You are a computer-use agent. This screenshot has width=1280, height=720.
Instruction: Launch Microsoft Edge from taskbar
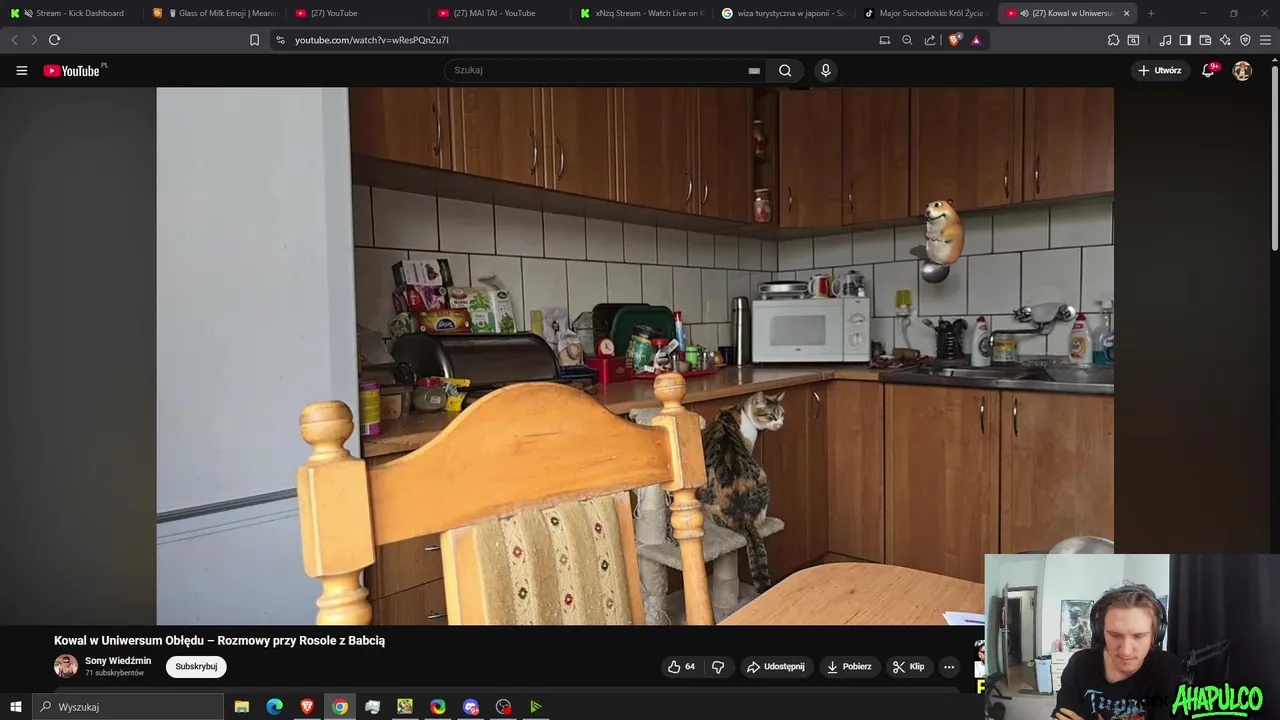coord(274,707)
